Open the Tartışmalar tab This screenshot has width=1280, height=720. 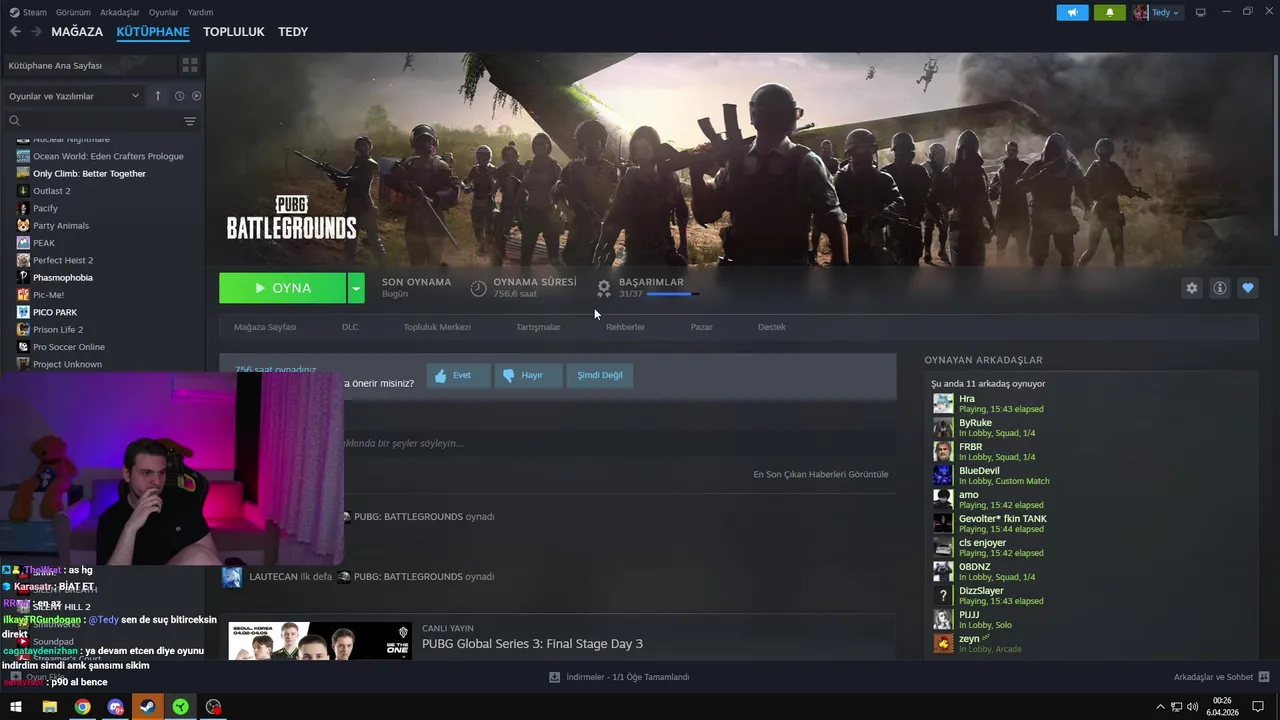click(538, 327)
